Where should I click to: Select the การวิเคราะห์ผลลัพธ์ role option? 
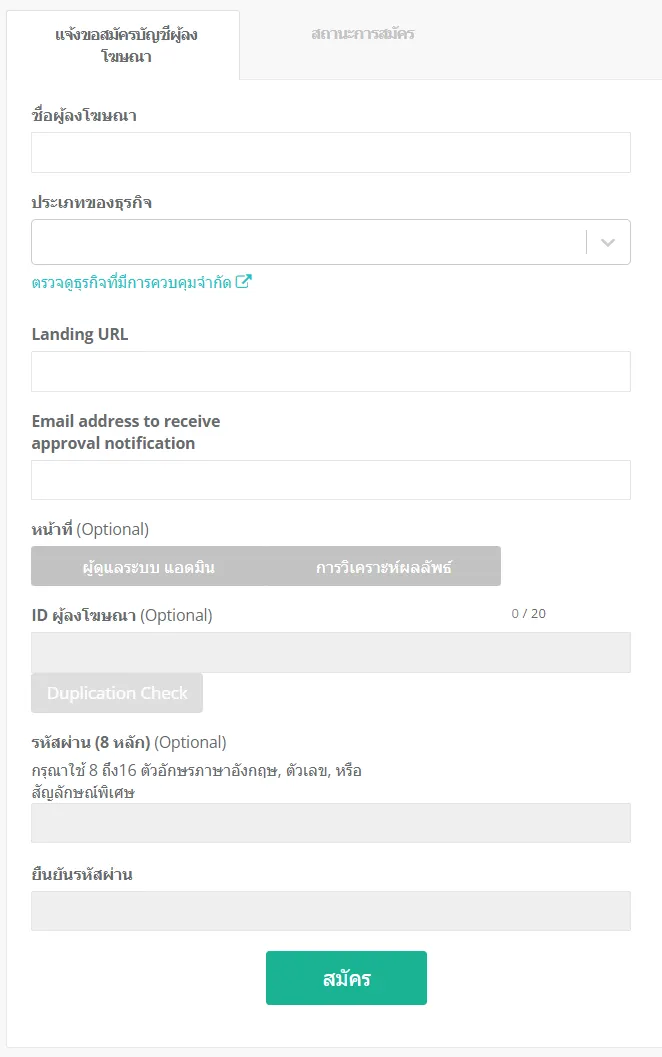click(384, 566)
